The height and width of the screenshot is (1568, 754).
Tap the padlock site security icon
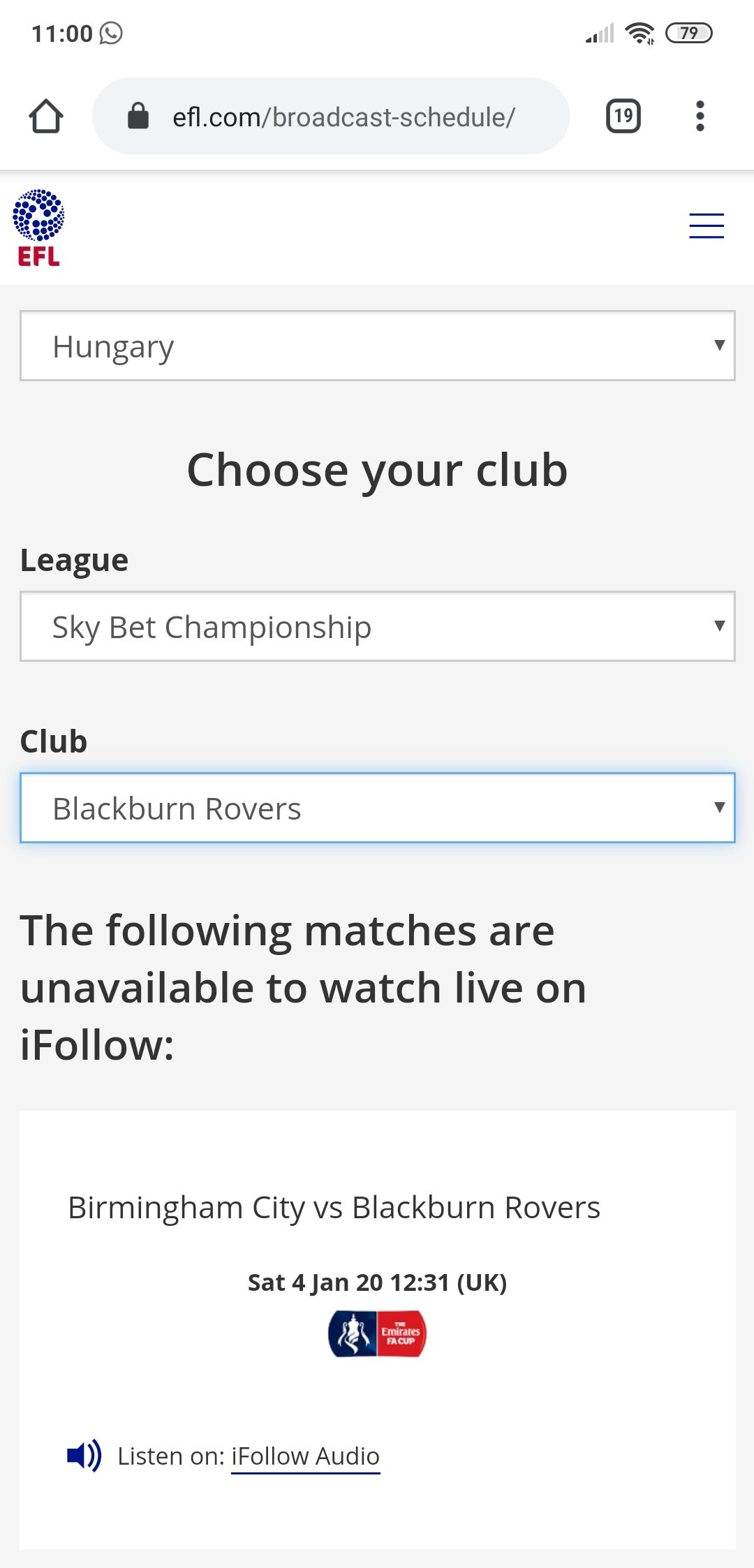coord(138,116)
